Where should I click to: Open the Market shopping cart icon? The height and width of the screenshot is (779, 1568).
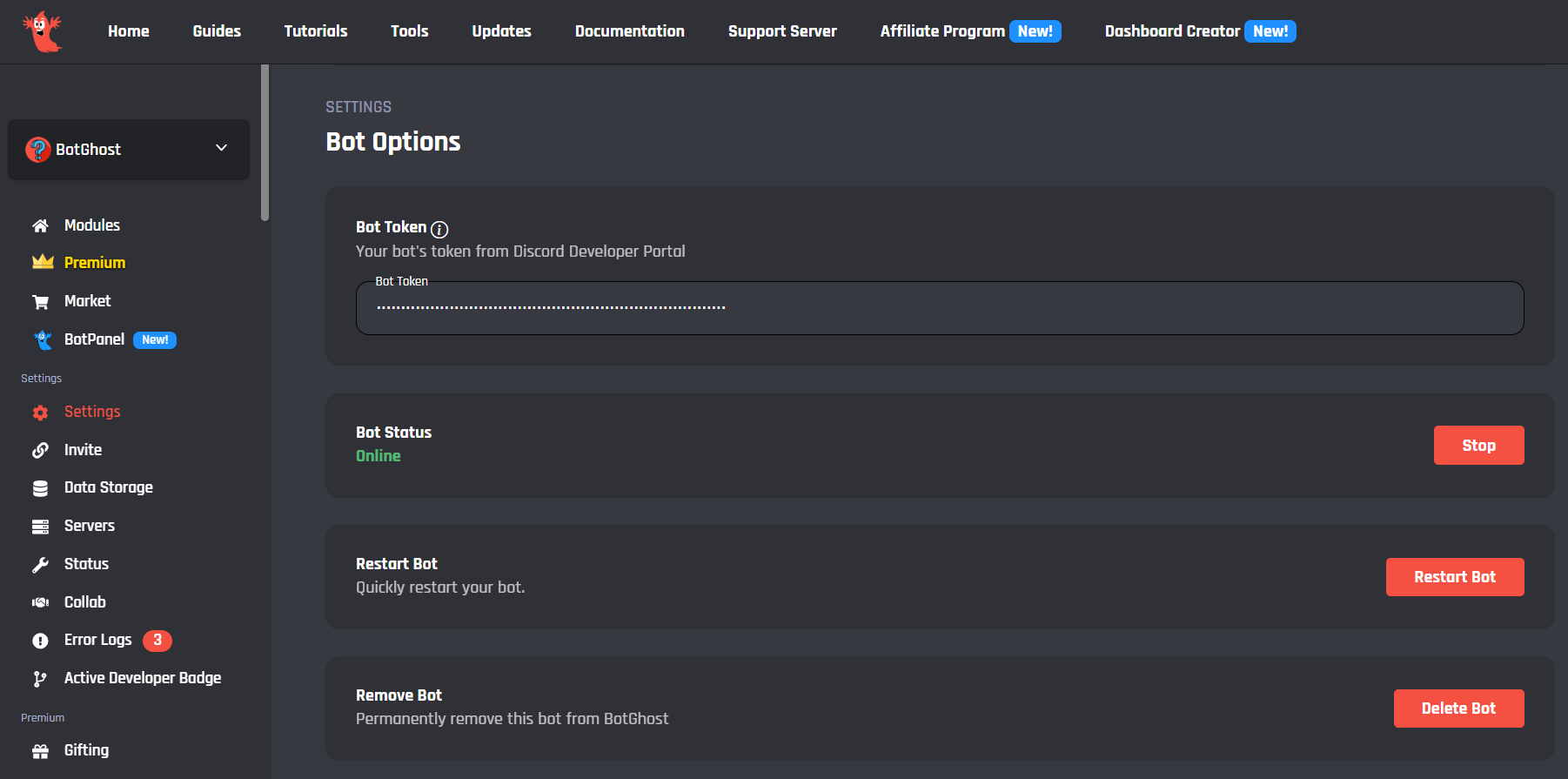tap(41, 300)
